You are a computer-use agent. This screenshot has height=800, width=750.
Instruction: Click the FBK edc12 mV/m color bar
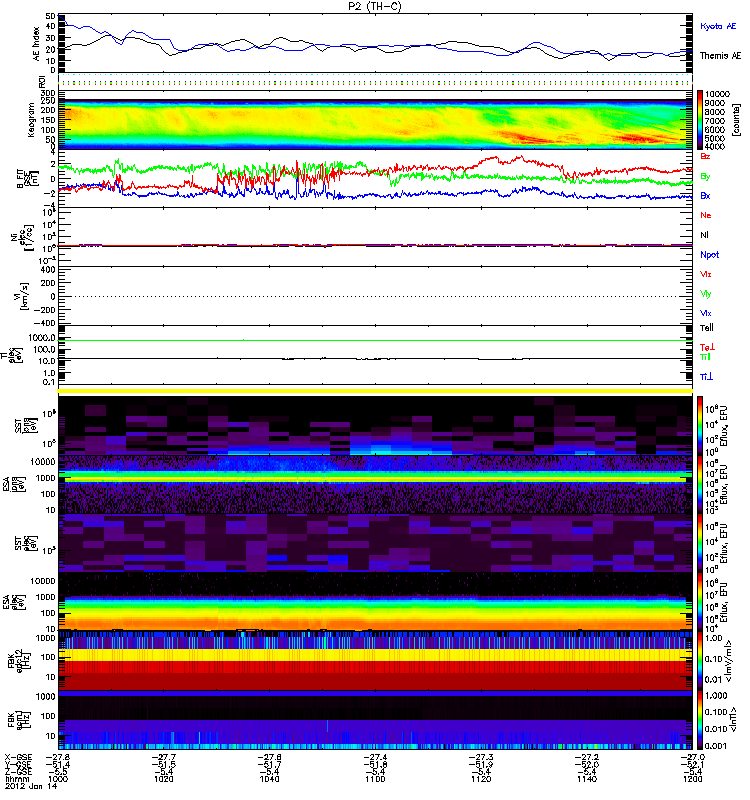click(x=700, y=661)
